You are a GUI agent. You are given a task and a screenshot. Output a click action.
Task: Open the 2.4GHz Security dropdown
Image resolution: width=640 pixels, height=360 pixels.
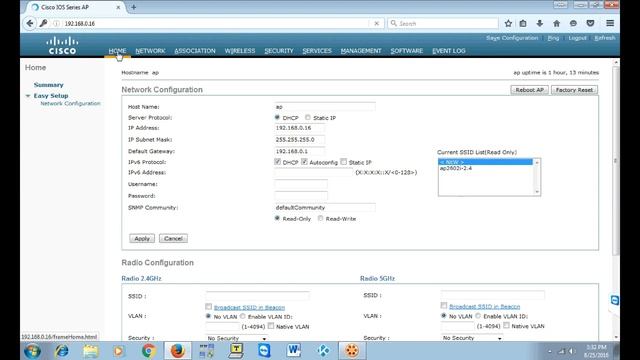point(236,338)
